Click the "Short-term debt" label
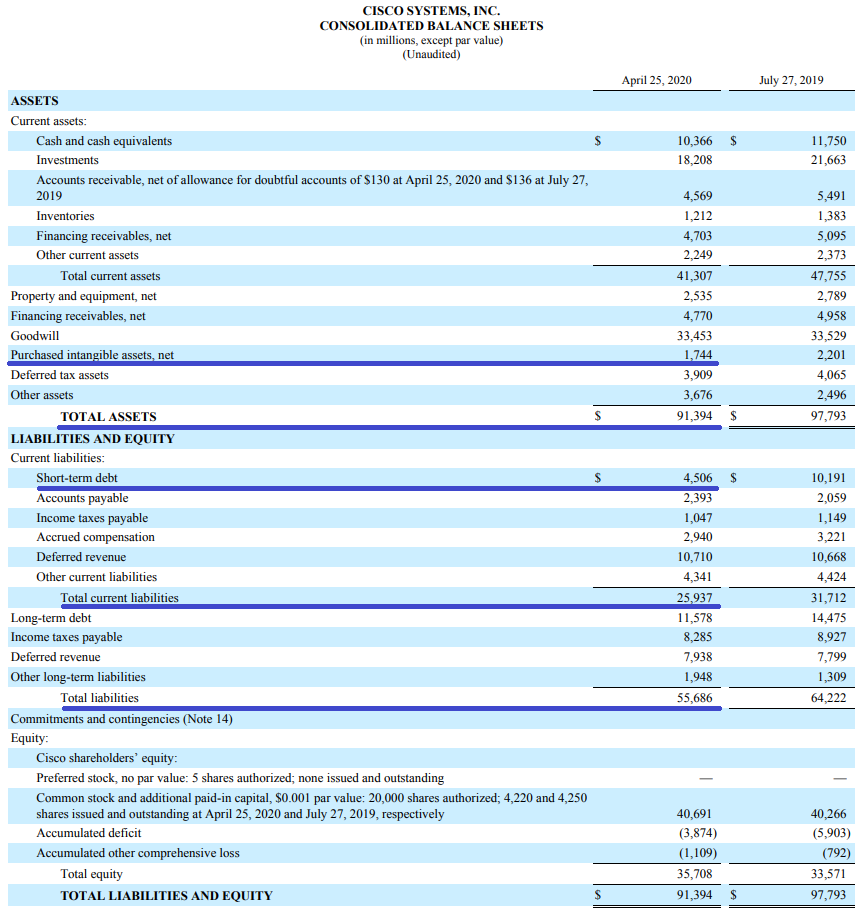 [x=77, y=478]
